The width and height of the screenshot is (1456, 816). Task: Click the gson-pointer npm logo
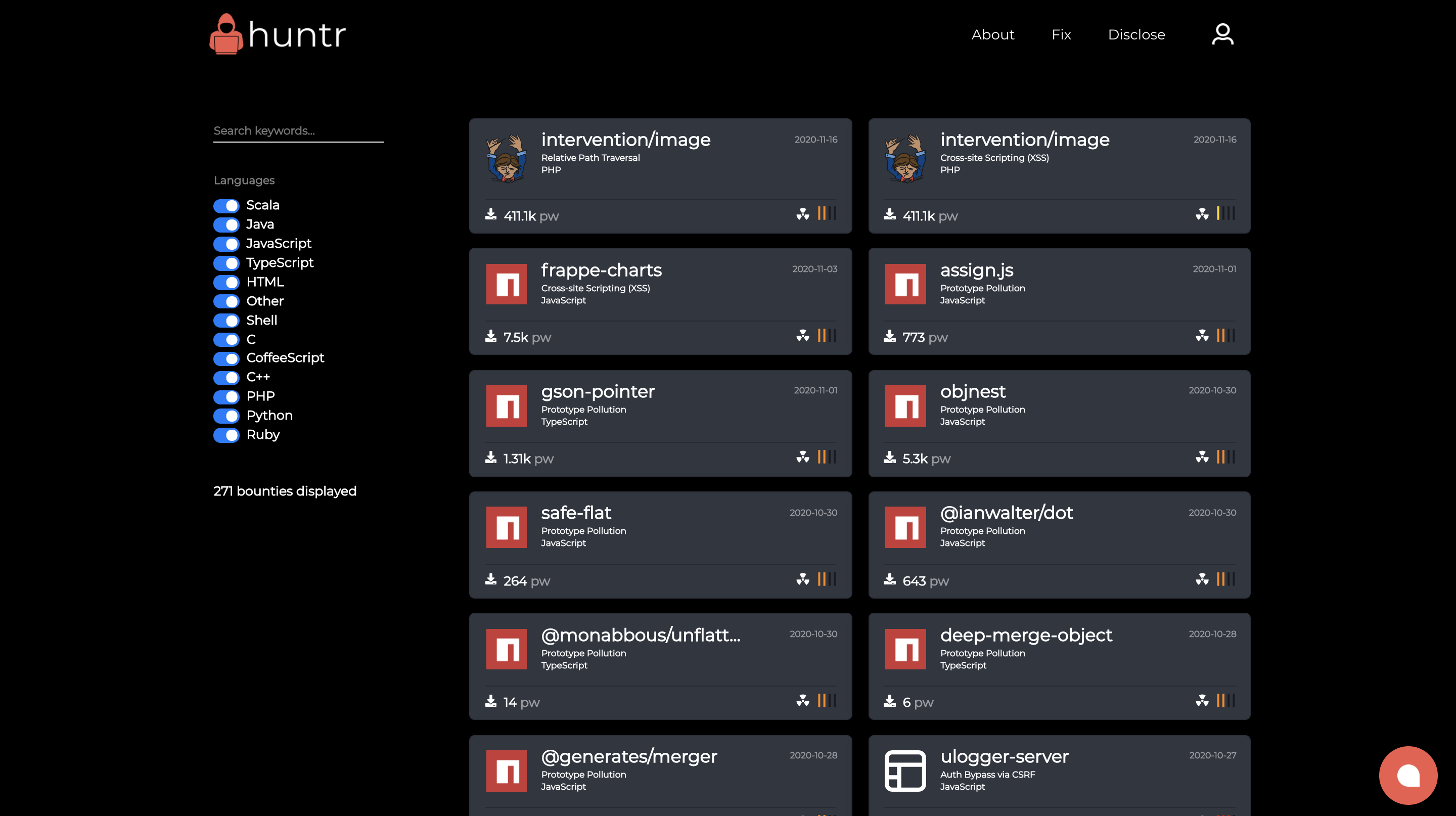(507, 406)
